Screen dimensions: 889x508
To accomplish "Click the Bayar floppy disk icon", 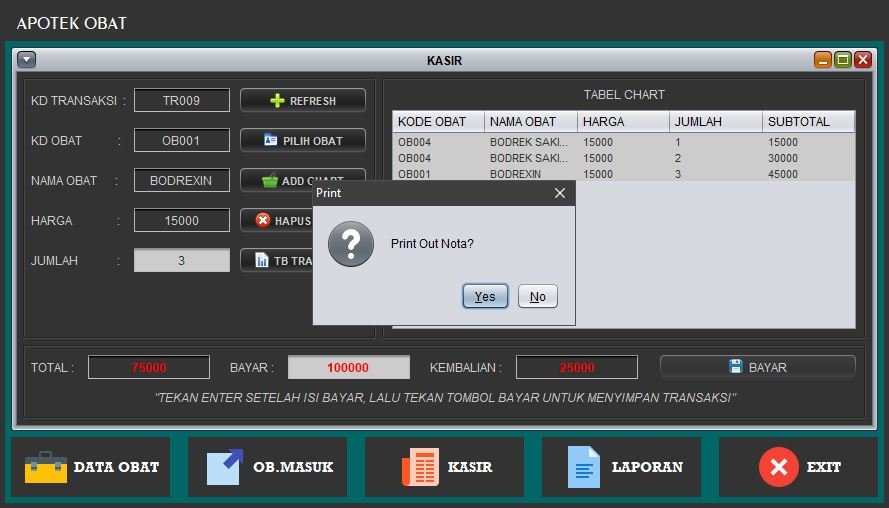I will pyautogui.click(x=735, y=367).
